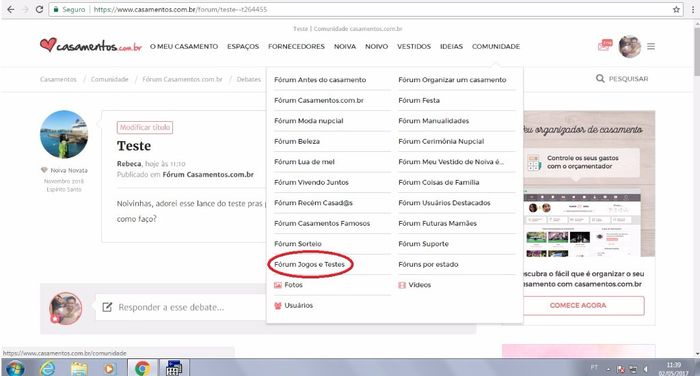The height and width of the screenshot is (376, 700).
Task: Select Fórum Manualidades
Action: coord(433,121)
